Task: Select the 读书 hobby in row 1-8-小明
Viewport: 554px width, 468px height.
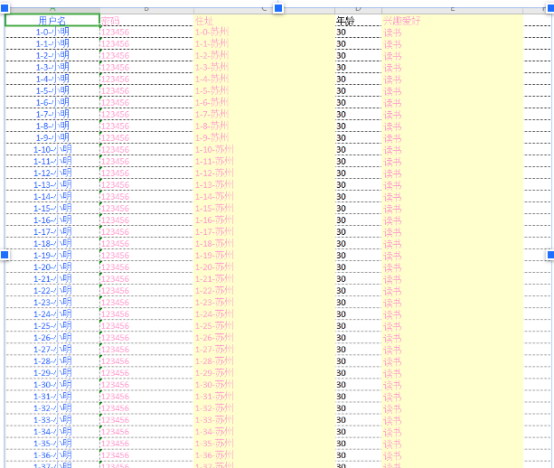Action: pyautogui.click(x=452, y=126)
